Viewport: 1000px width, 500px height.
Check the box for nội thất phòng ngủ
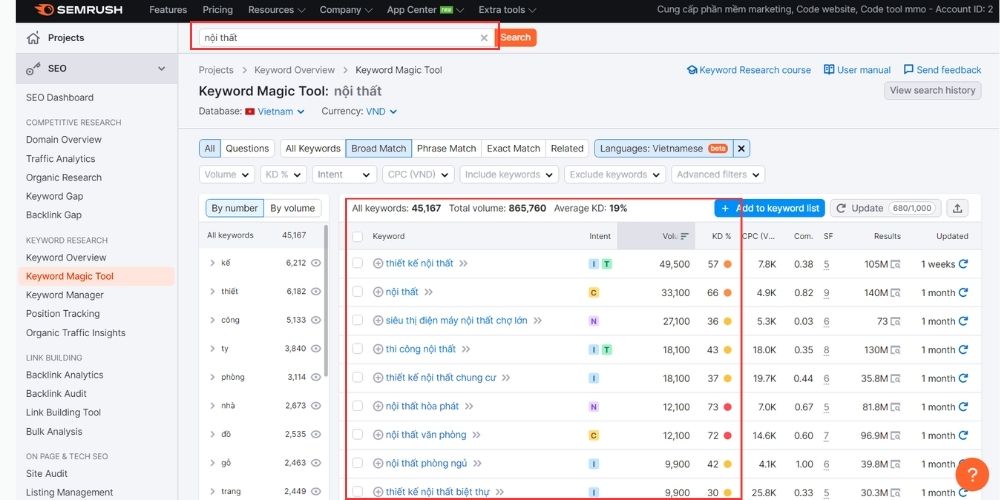click(358, 463)
